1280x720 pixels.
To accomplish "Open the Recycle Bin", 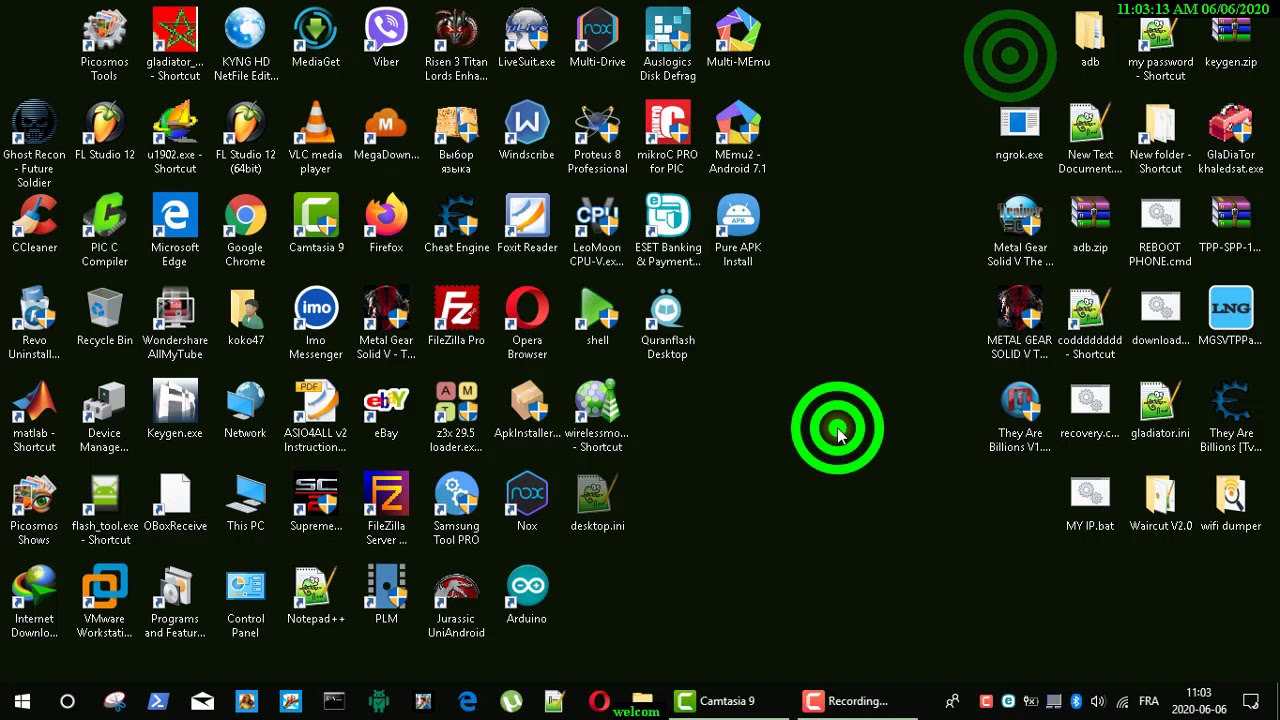I will 105,317.
